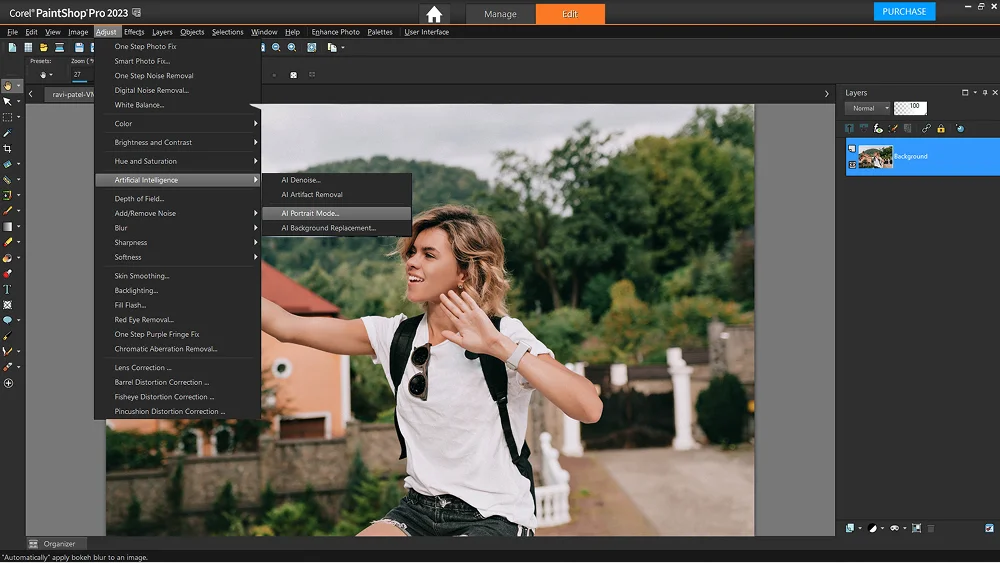Switch to the Manage tab
Viewport: 1000px width, 563px height.
(x=500, y=14)
